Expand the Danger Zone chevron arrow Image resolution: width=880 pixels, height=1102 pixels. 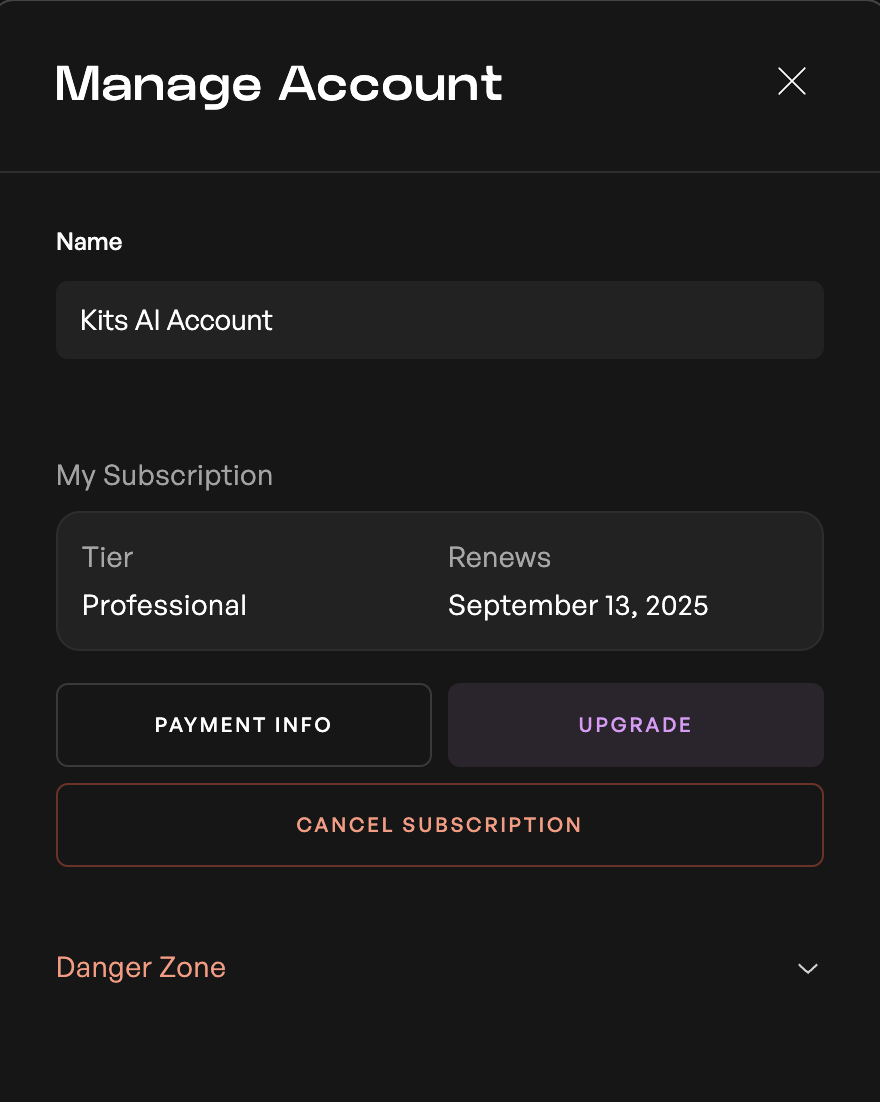pos(807,968)
